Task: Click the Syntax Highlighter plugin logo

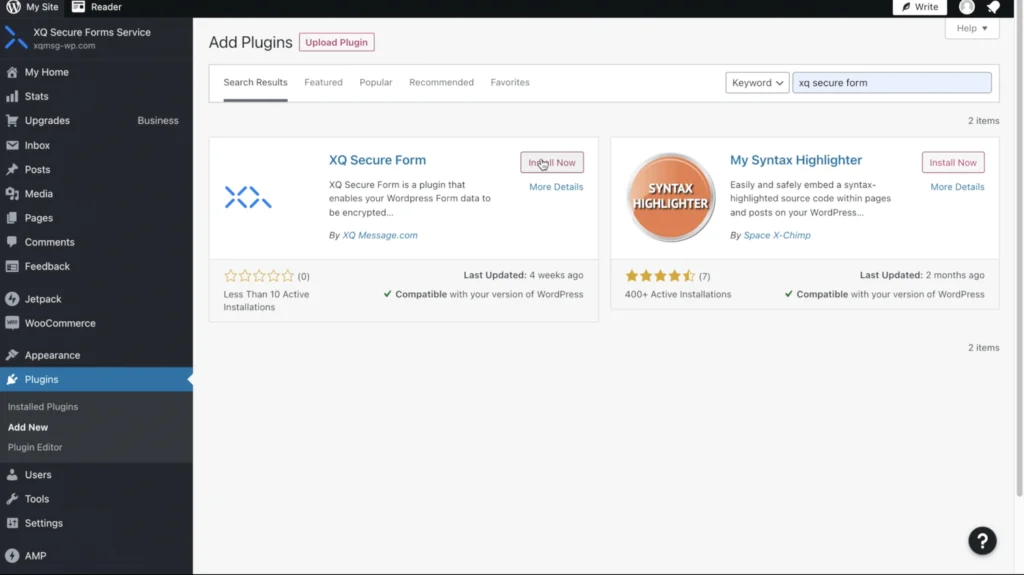Action: click(x=671, y=197)
